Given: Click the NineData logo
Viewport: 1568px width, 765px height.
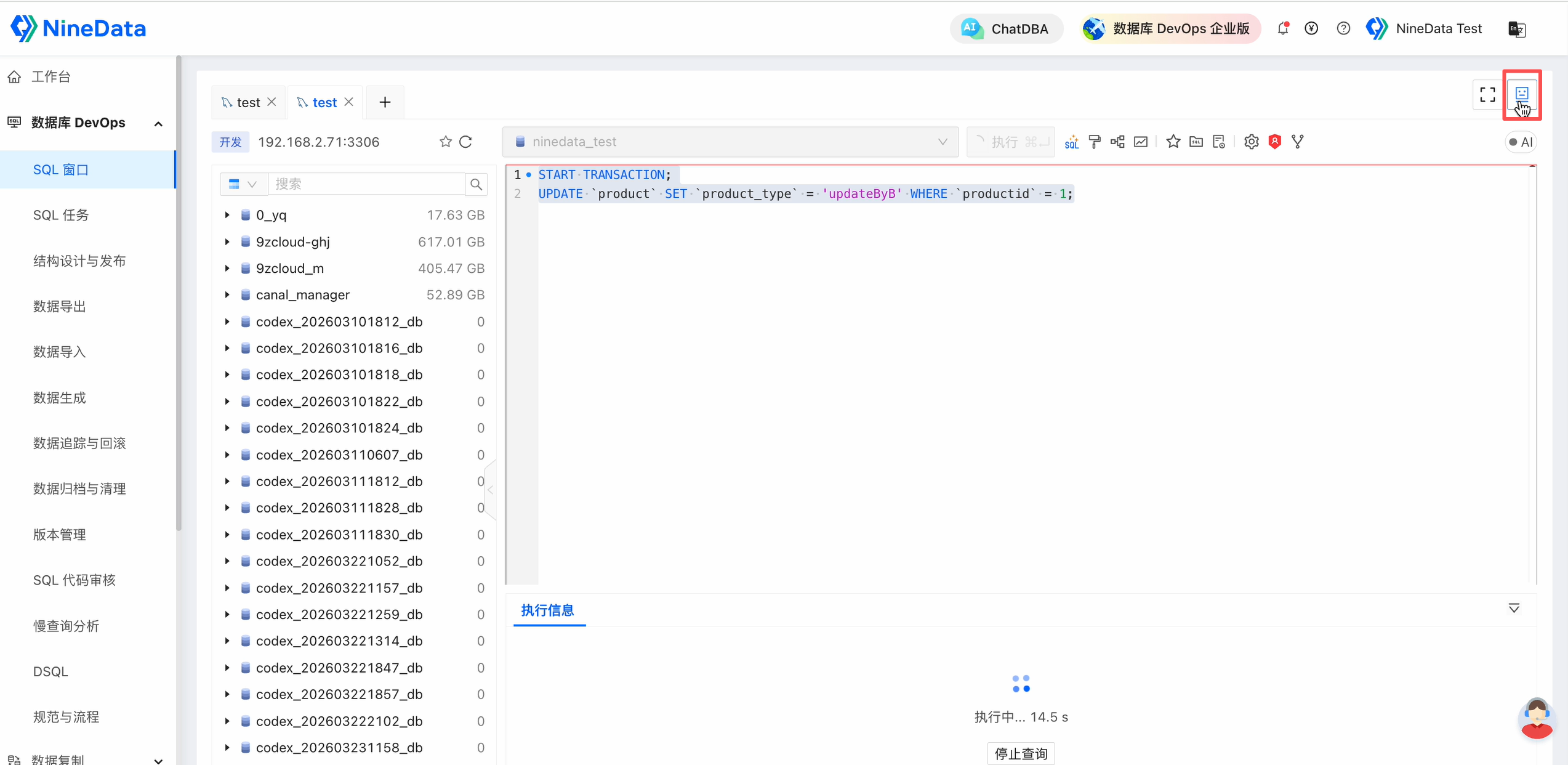Looking at the screenshot, I should (78, 28).
